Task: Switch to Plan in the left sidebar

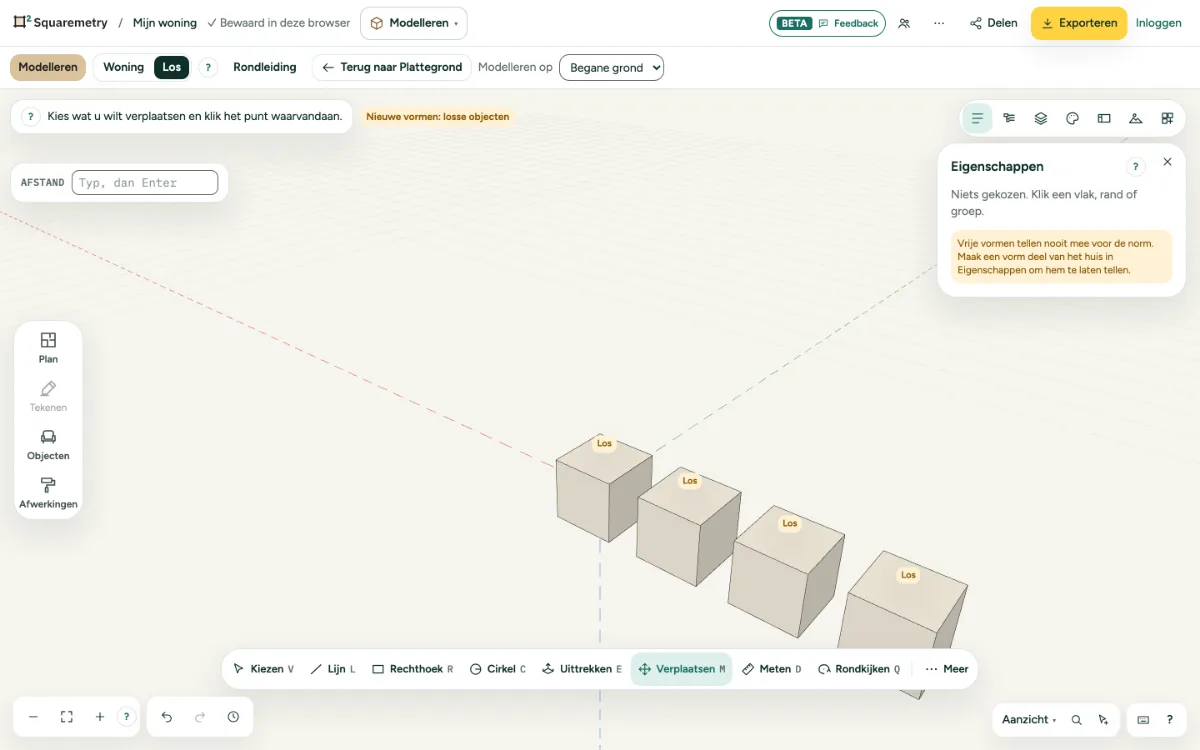Action: [x=48, y=348]
